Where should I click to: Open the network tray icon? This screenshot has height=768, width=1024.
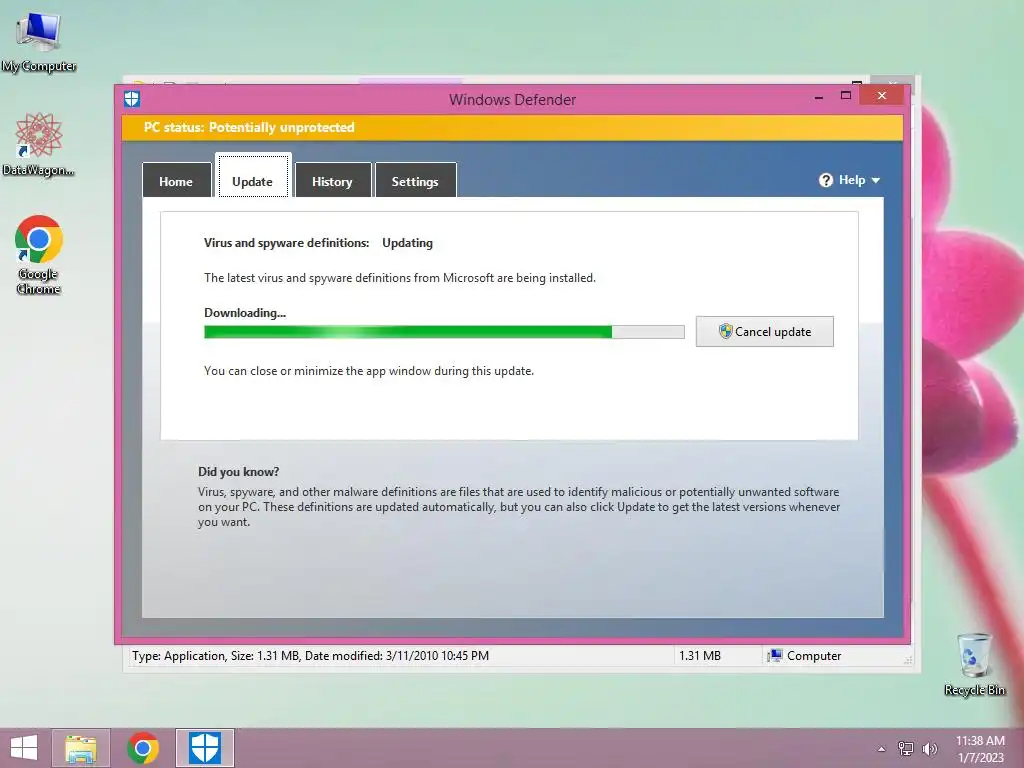(906, 748)
